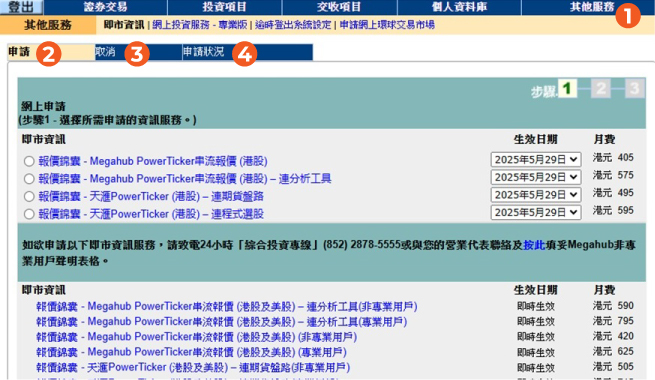
Task: Select Megahub PowerTicker (港股) 連分析工具 radio button
Action: pyautogui.click(x=29, y=179)
